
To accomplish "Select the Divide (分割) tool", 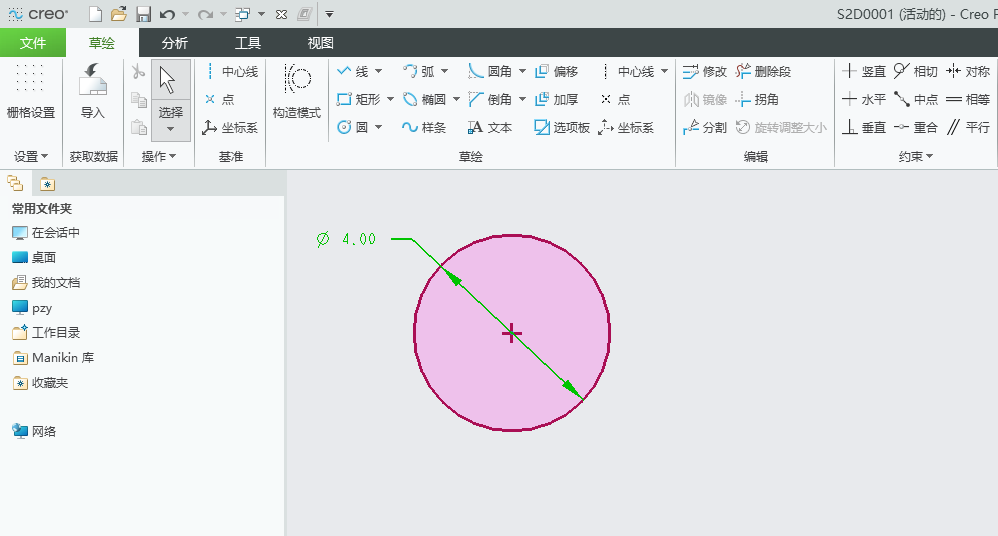I will click(705, 127).
